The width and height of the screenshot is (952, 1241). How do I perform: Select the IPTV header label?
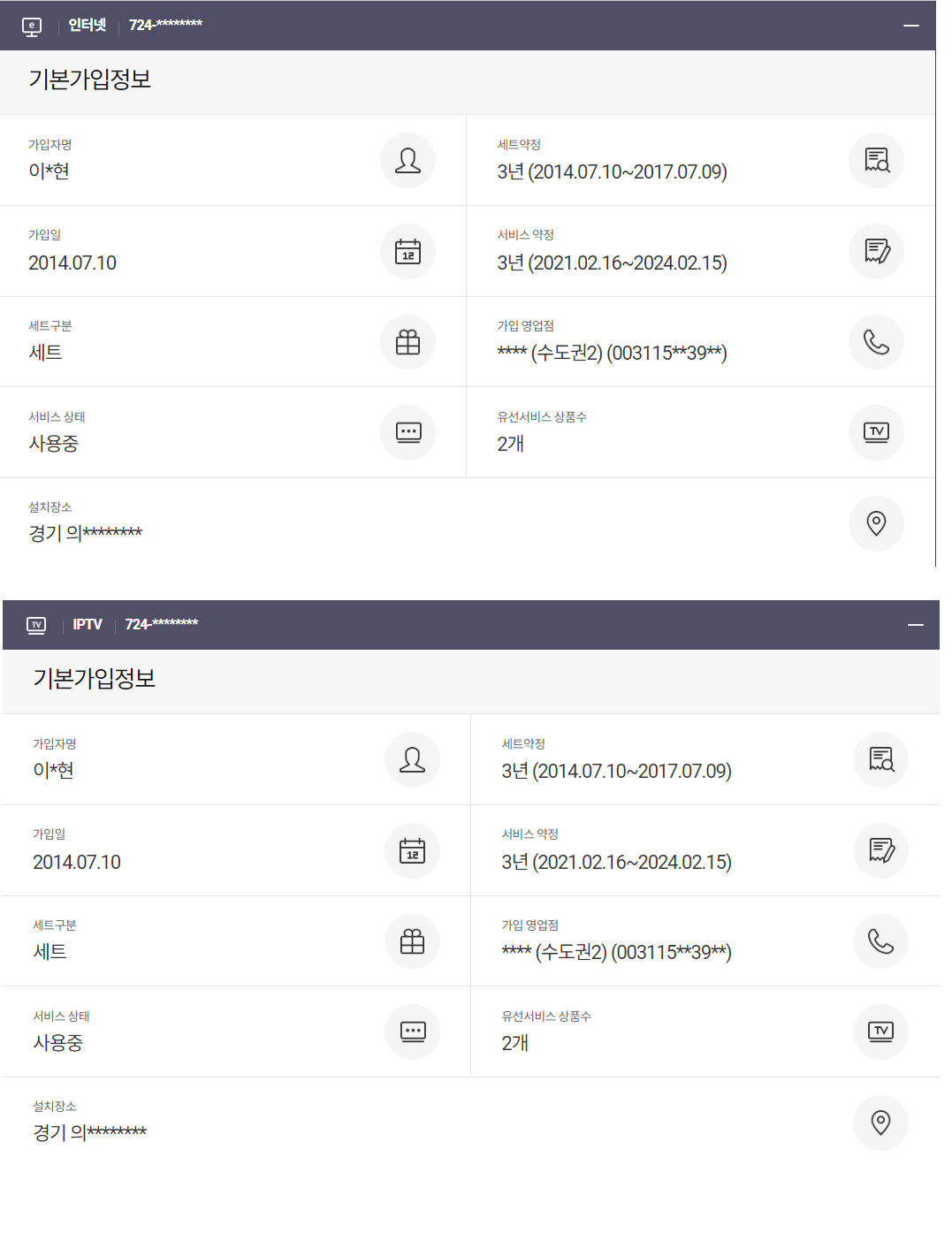tap(88, 625)
